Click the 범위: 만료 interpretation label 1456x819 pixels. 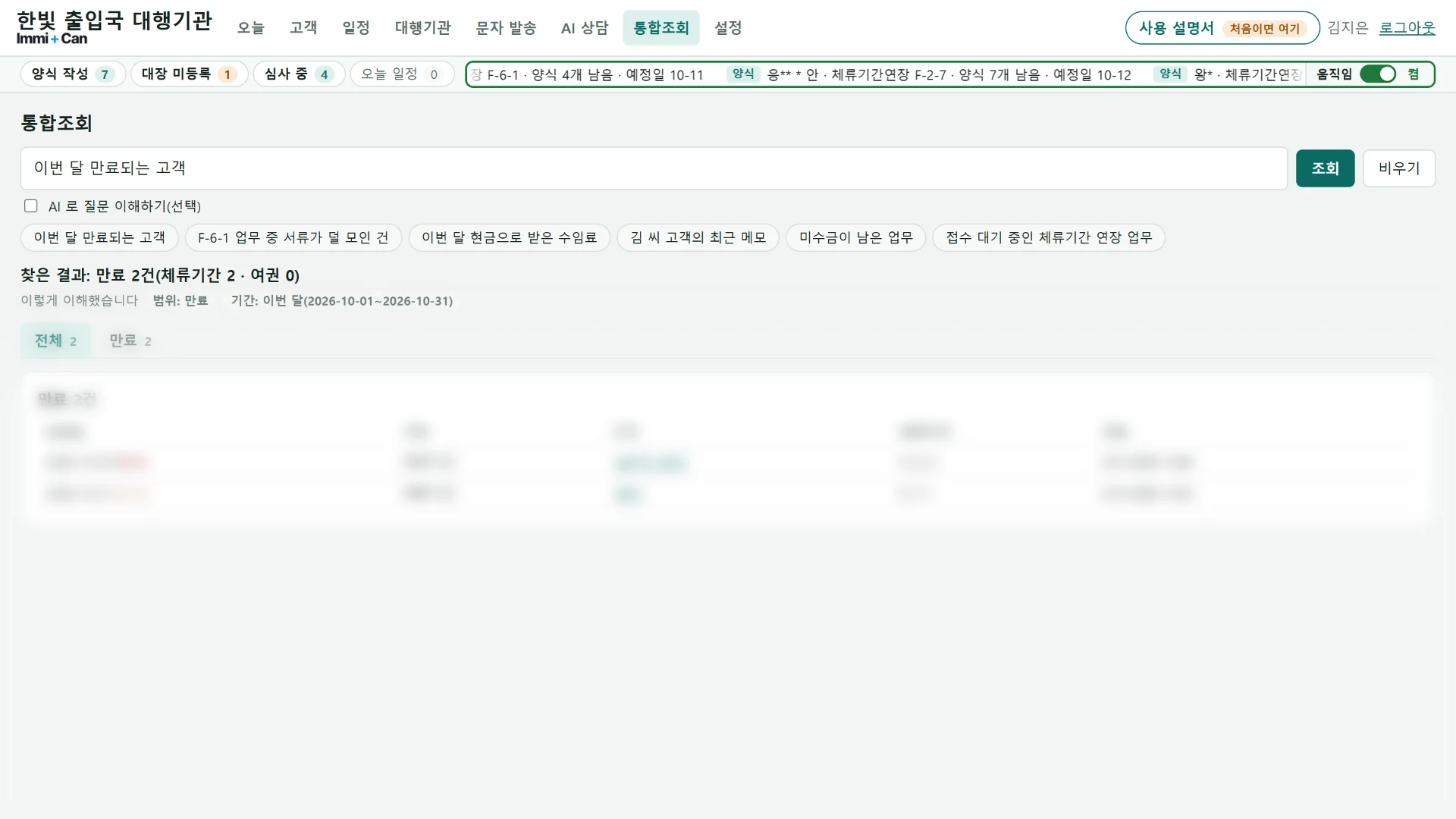click(180, 301)
